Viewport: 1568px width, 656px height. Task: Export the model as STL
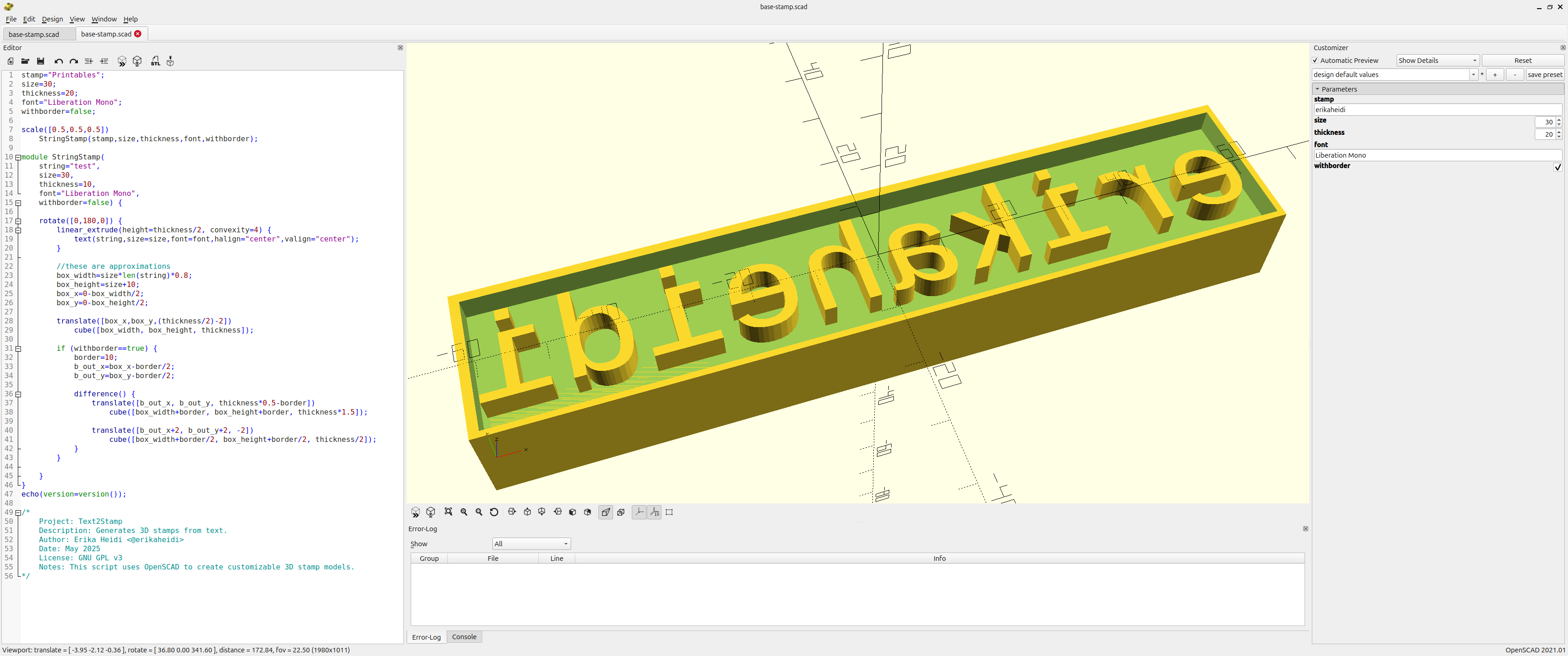[x=155, y=61]
